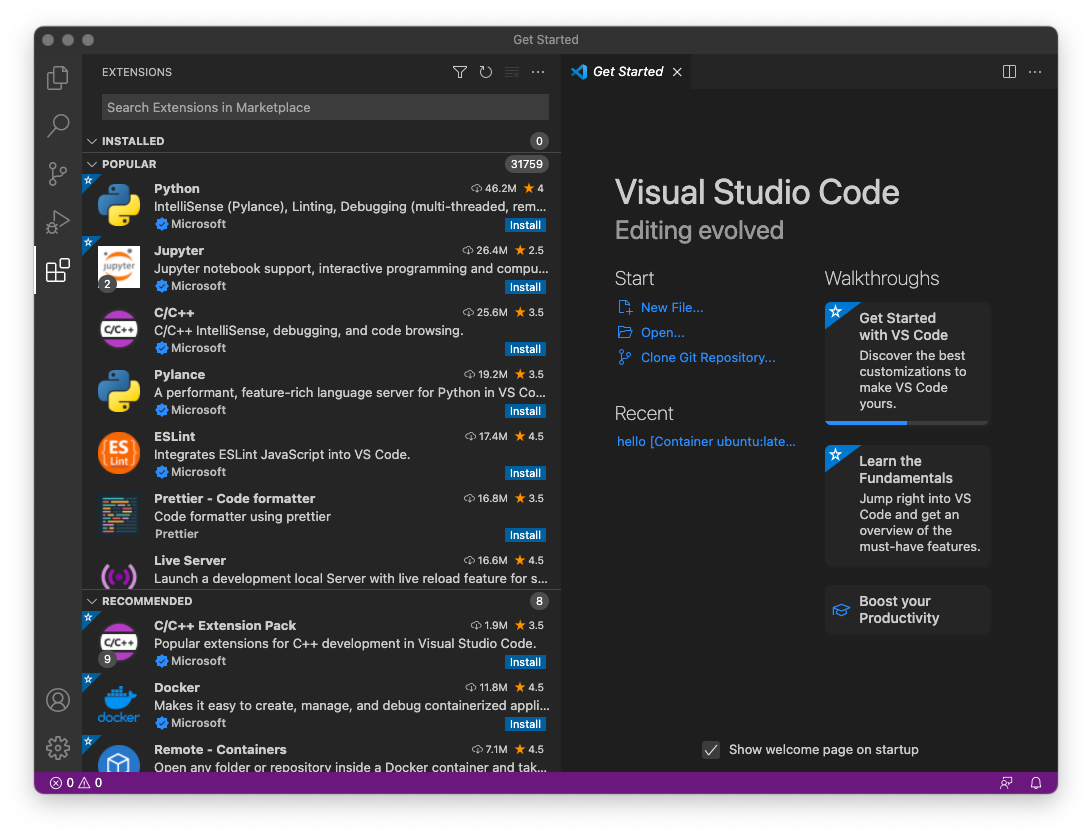
Task: Click the Remote - Containers extension title
Action: [220, 750]
